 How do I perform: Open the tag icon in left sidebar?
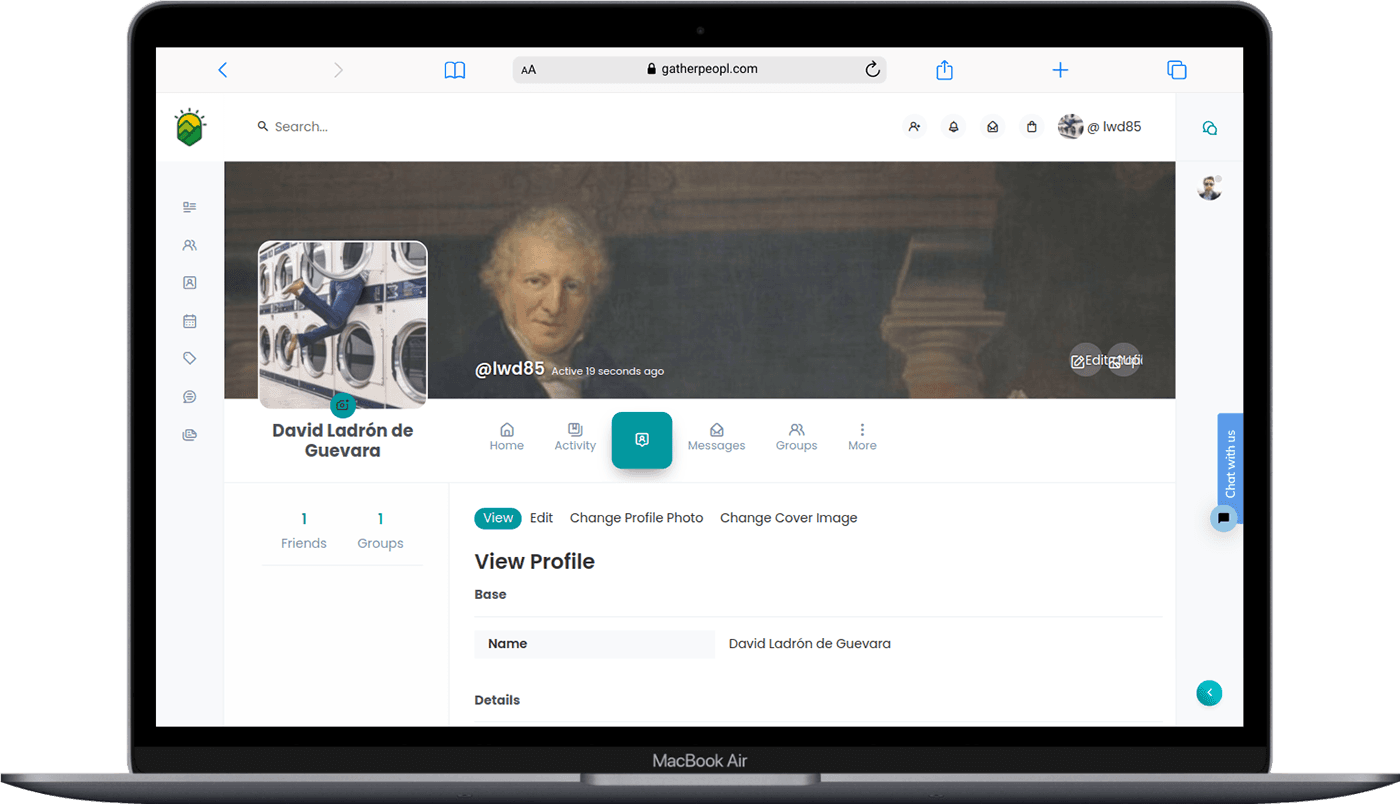click(190, 358)
